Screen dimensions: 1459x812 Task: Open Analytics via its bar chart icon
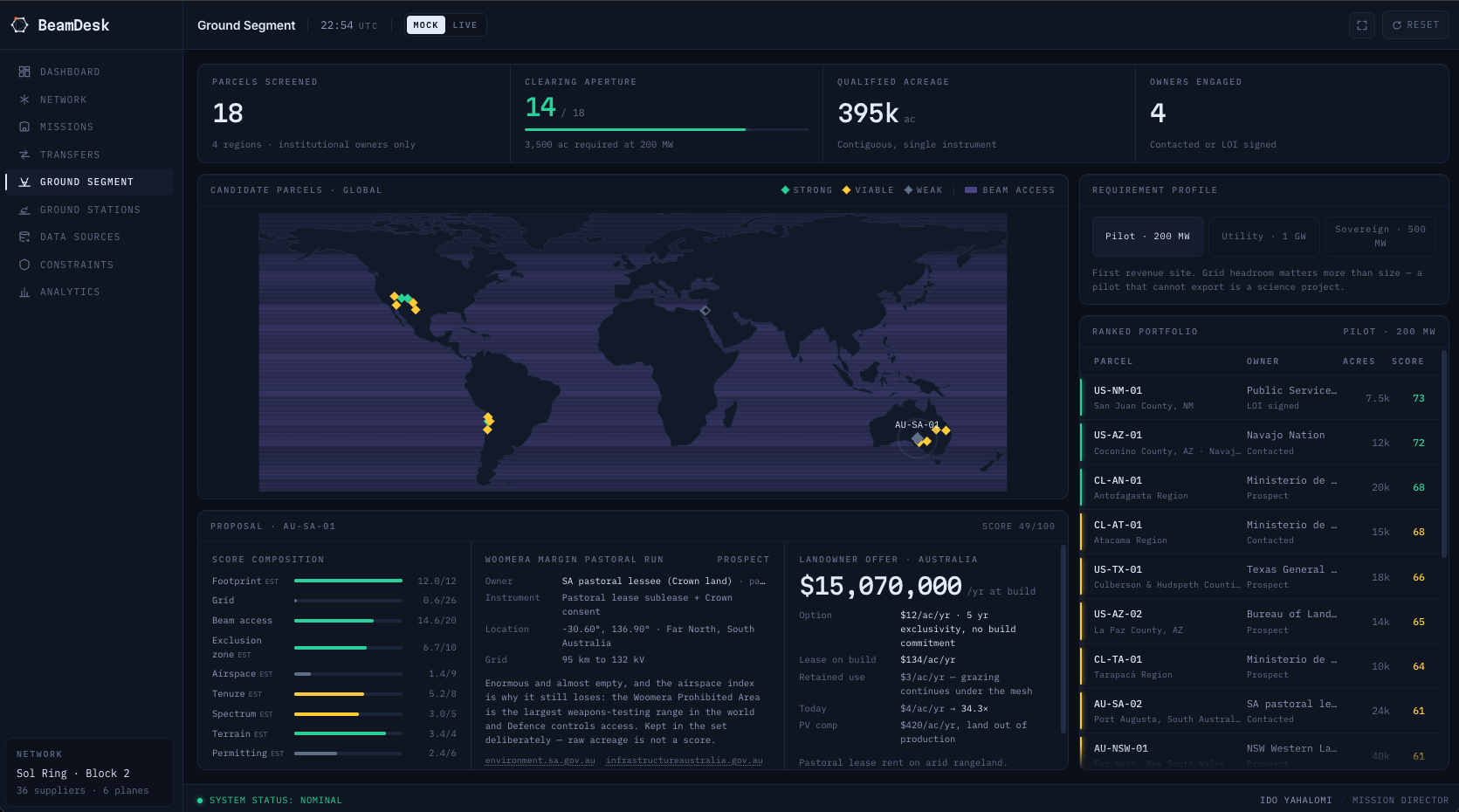click(24, 292)
